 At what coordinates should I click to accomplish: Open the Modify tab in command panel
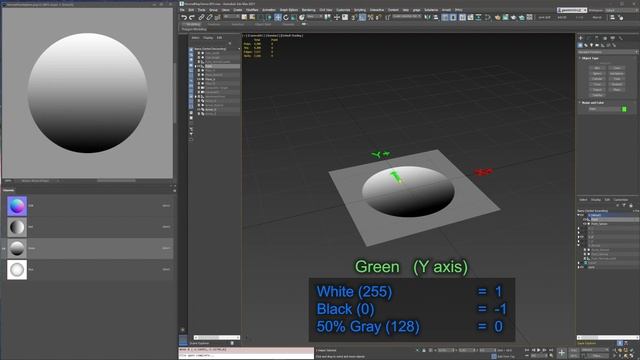pos(589,38)
